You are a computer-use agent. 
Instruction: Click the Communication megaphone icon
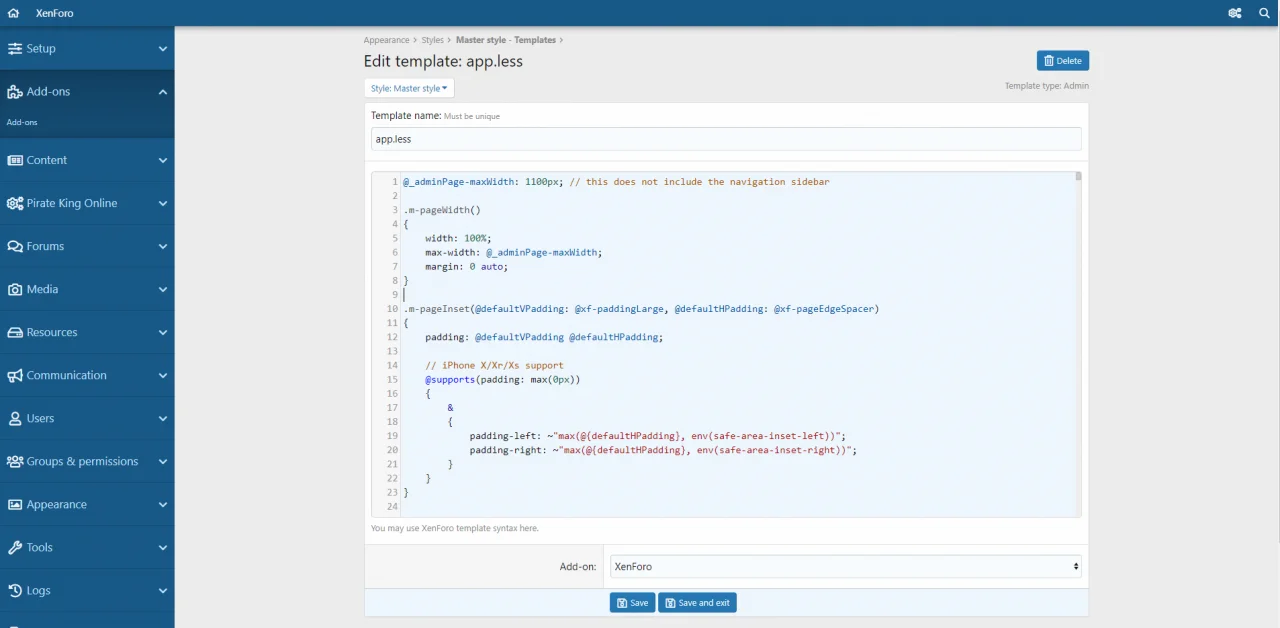pos(15,375)
